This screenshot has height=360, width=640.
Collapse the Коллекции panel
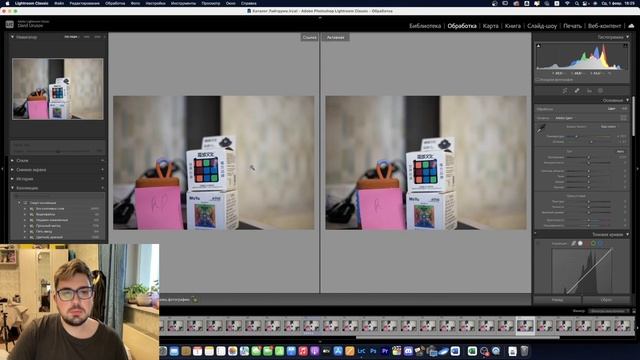click(12, 188)
